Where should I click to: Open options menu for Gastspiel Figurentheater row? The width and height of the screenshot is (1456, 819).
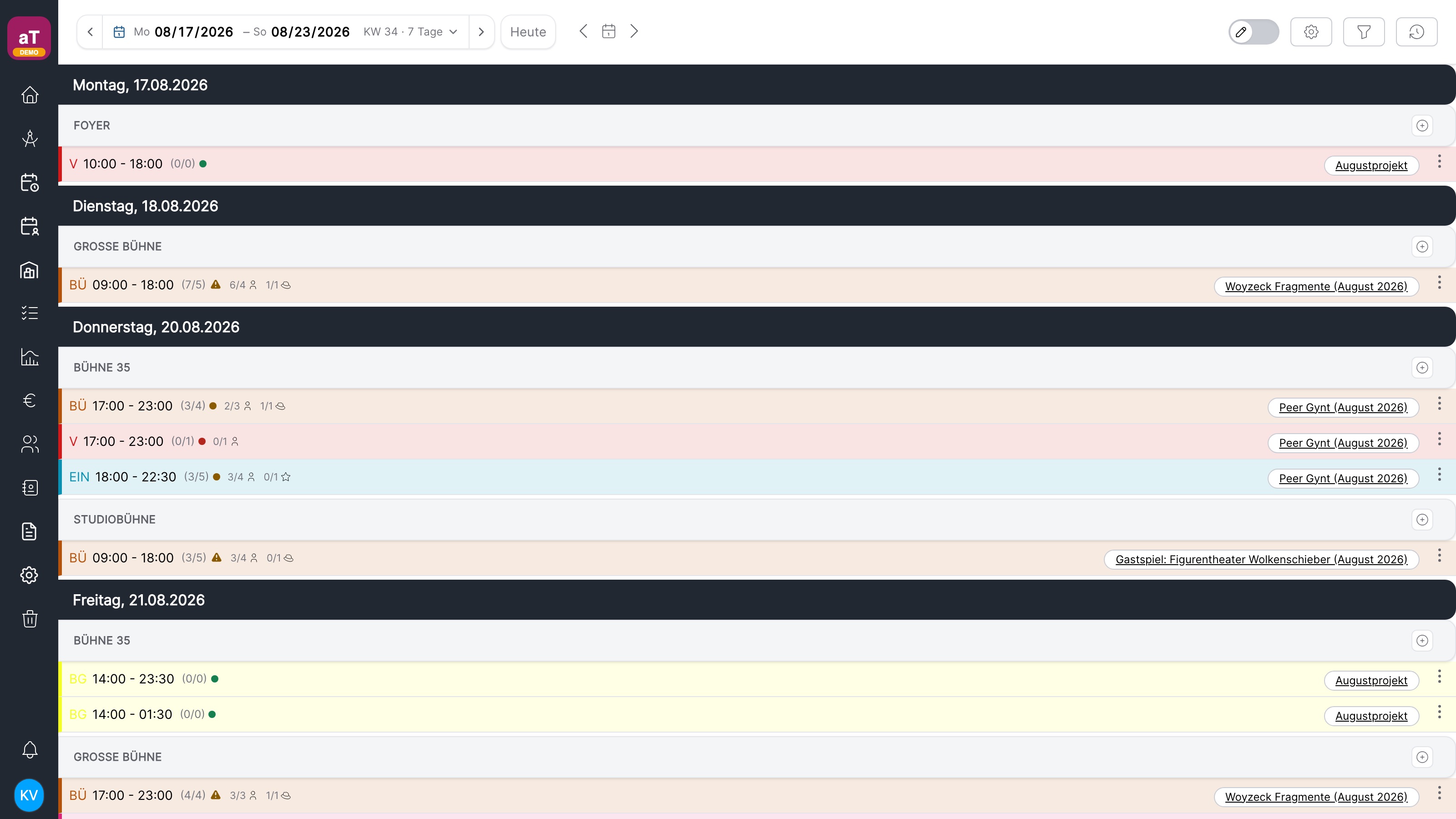point(1439,556)
